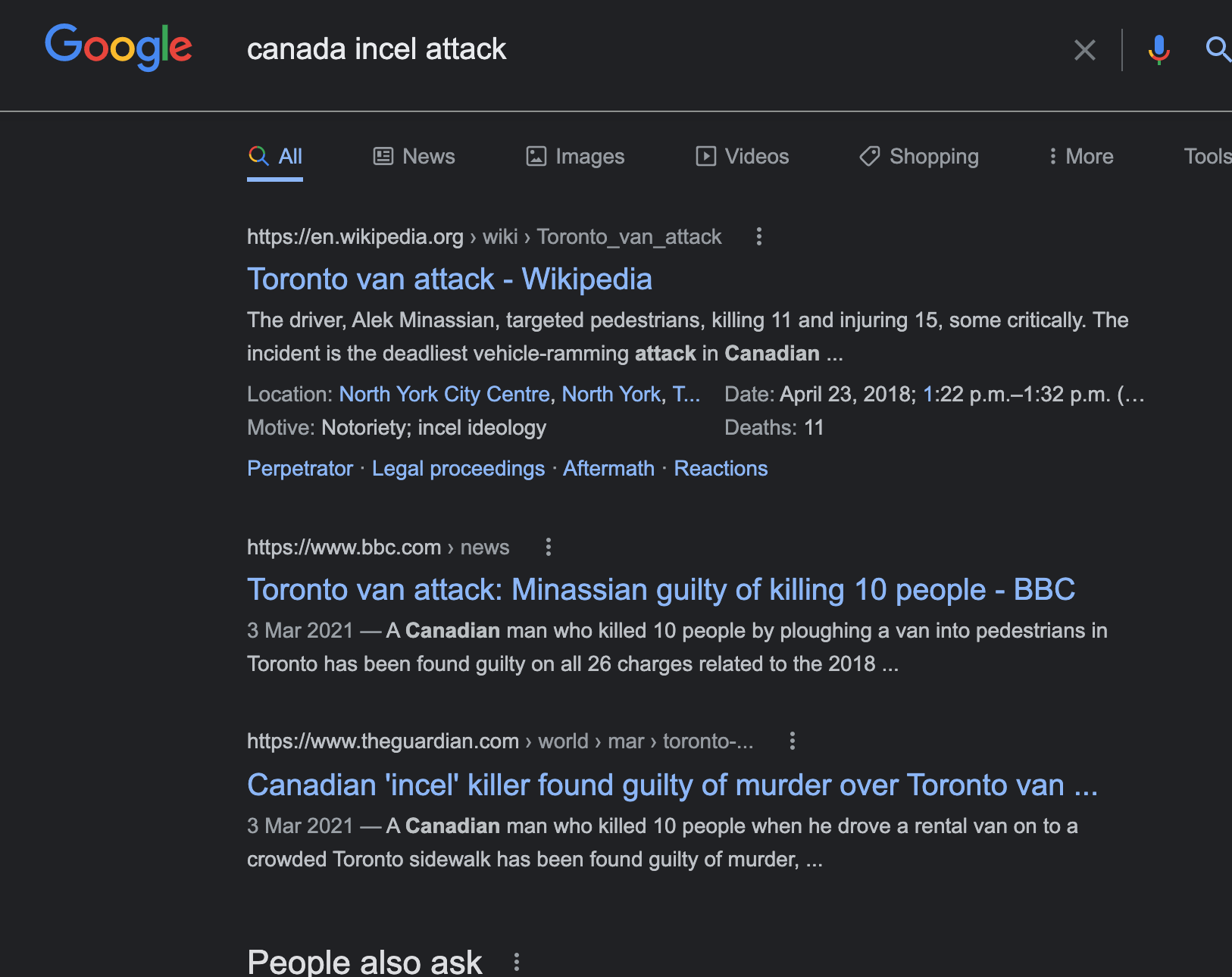Start voice search with microphone icon
This screenshot has height=977, width=1232.
[x=1159, y=50]
